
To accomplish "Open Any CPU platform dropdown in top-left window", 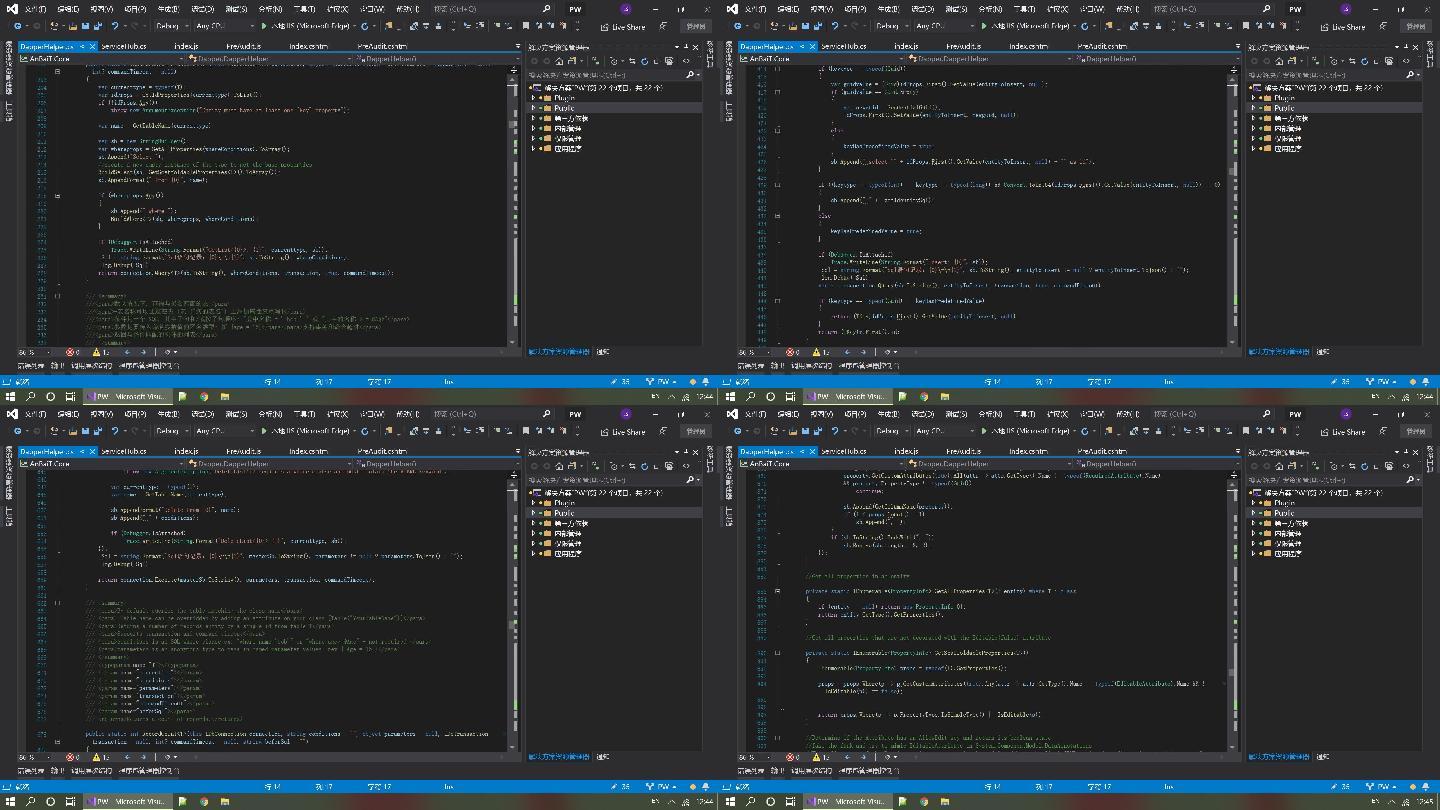I will pos(225,27).
